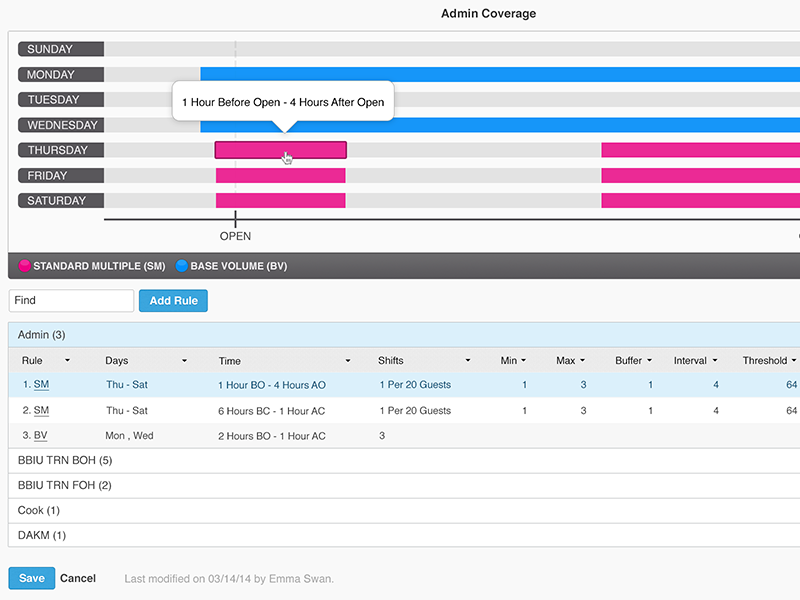Viewport: 800px width, 600px height.
Task: Click the Add Rule button
Action: tap(173, 301)
